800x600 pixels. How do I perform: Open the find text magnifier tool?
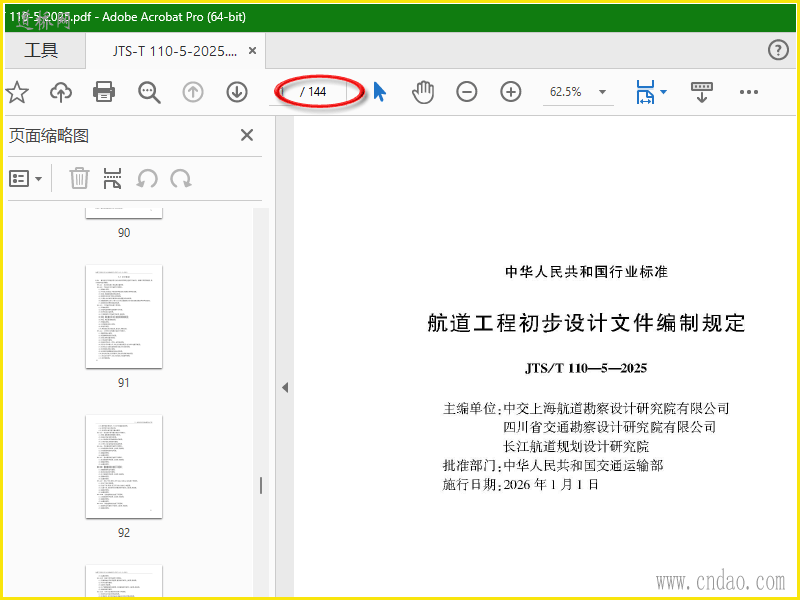[x=149, y=92]
